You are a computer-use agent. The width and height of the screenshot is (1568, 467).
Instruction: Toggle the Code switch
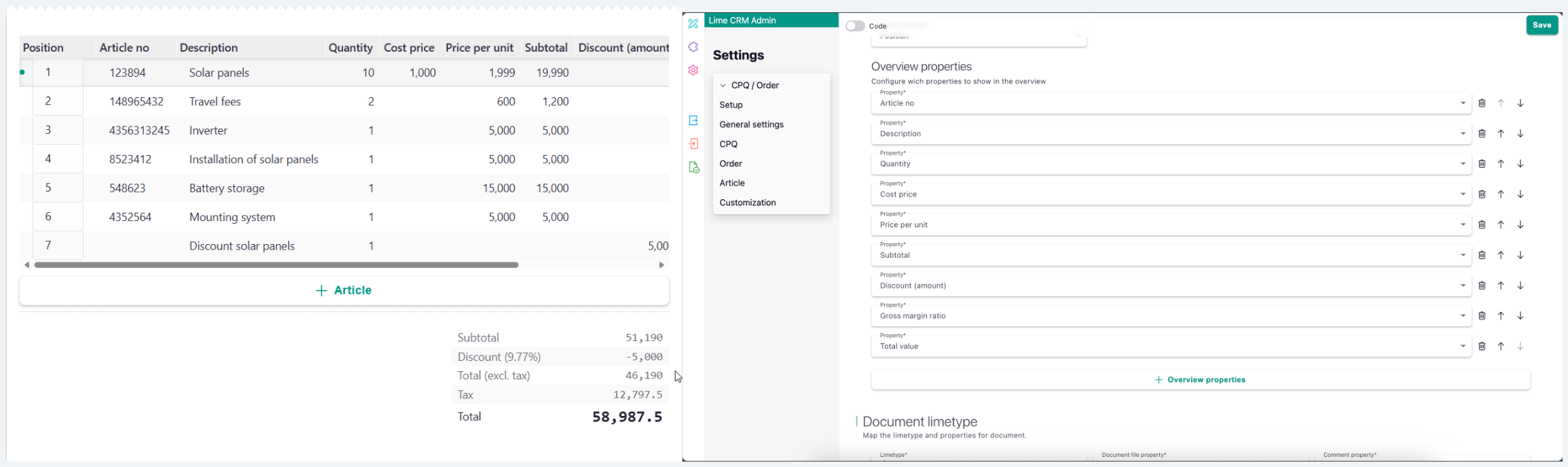tap(855, 26)
